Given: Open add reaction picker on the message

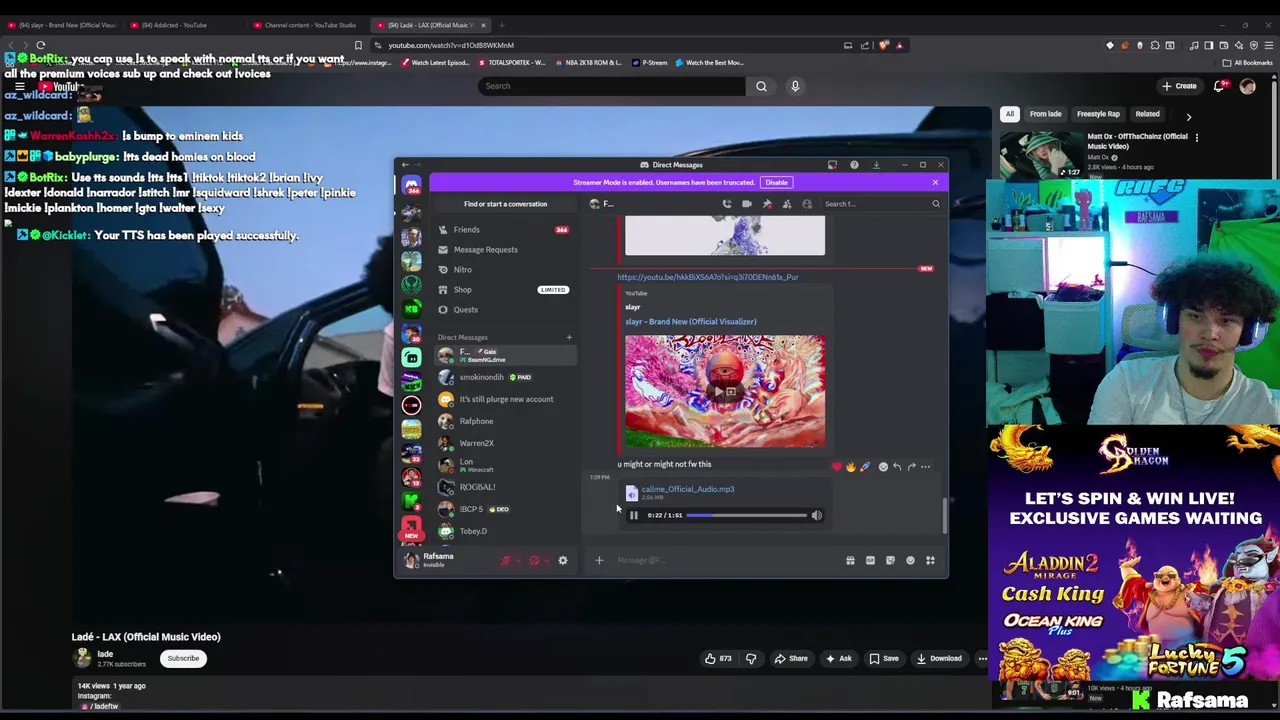Looking at the screenshot, I should pos(883,467).
